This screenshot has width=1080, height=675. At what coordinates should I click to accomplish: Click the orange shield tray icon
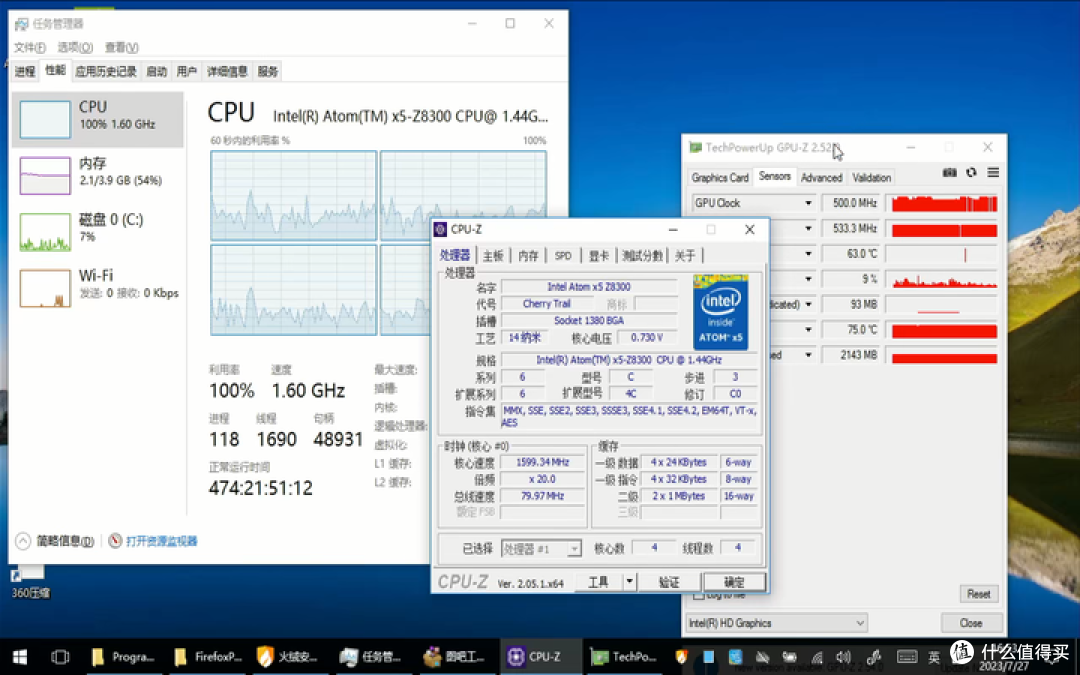point(681,657)
